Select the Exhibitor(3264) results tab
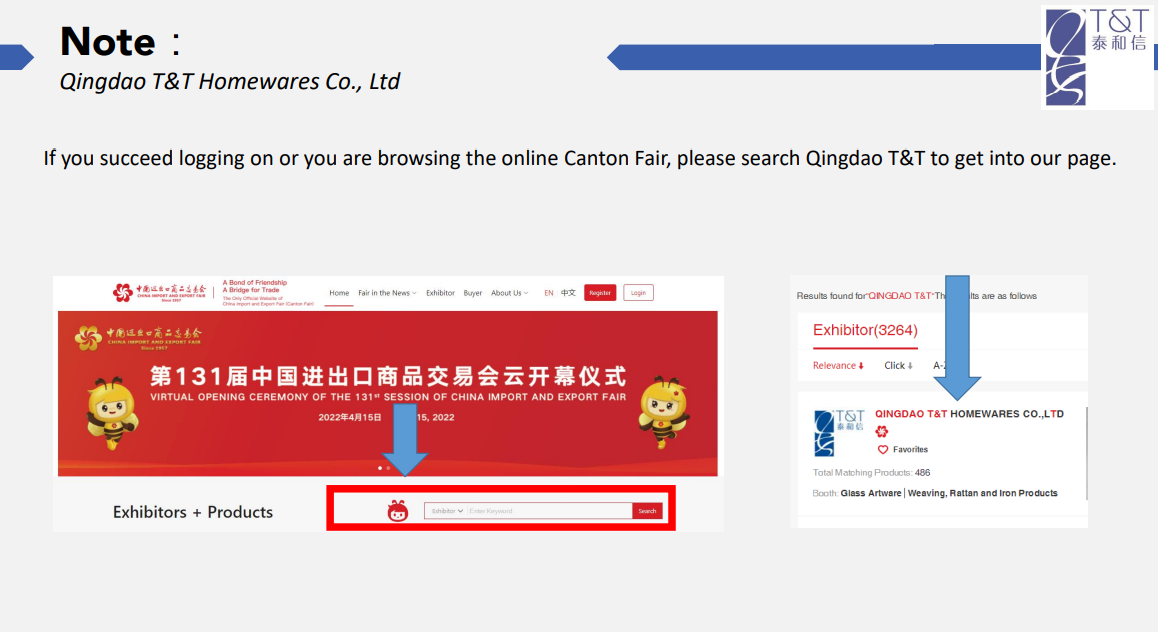This screenshot has width=1158, height=632. (x=865, y=331)
